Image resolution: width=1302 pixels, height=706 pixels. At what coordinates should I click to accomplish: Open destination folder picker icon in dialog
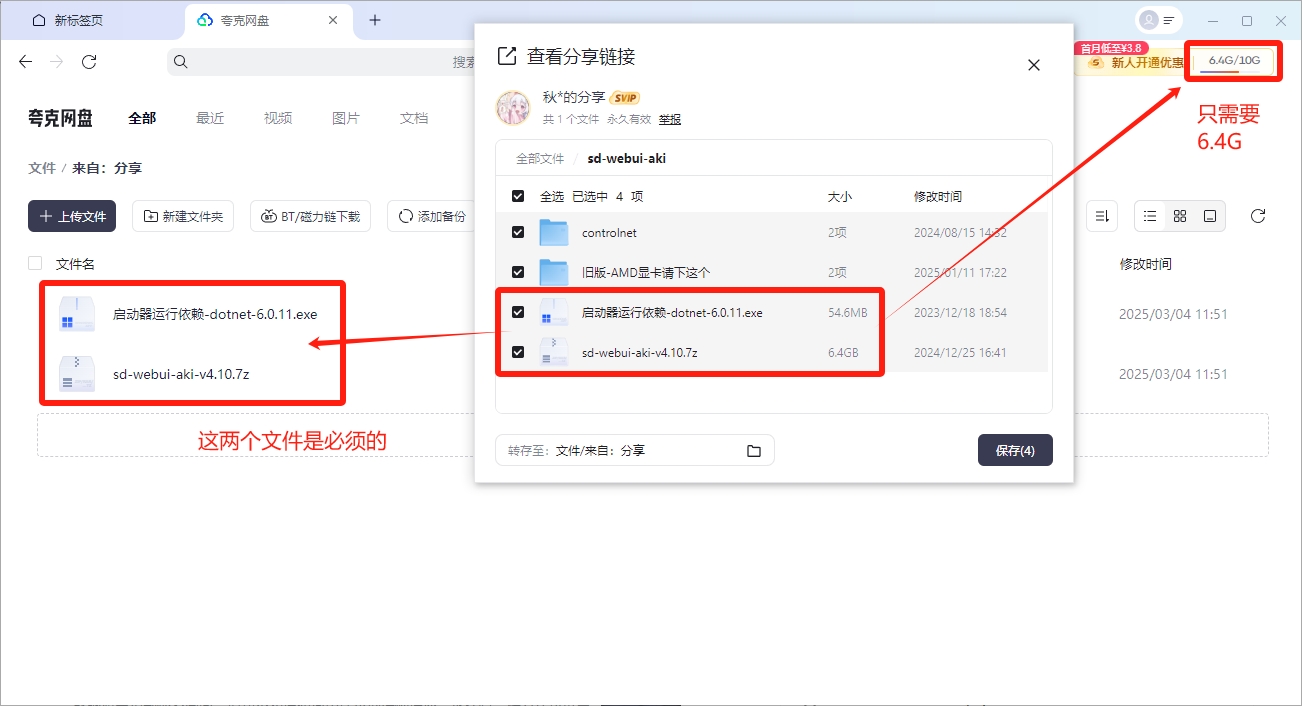tap(754, 451)
